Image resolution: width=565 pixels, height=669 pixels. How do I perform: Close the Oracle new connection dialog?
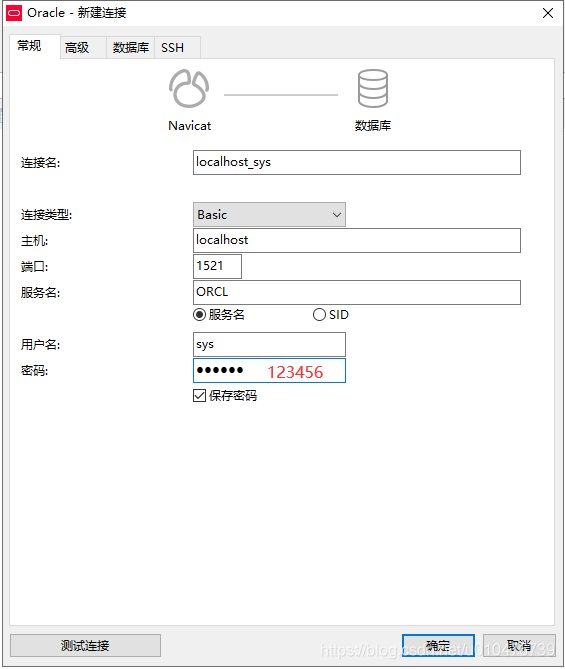[x=548, y=13]
